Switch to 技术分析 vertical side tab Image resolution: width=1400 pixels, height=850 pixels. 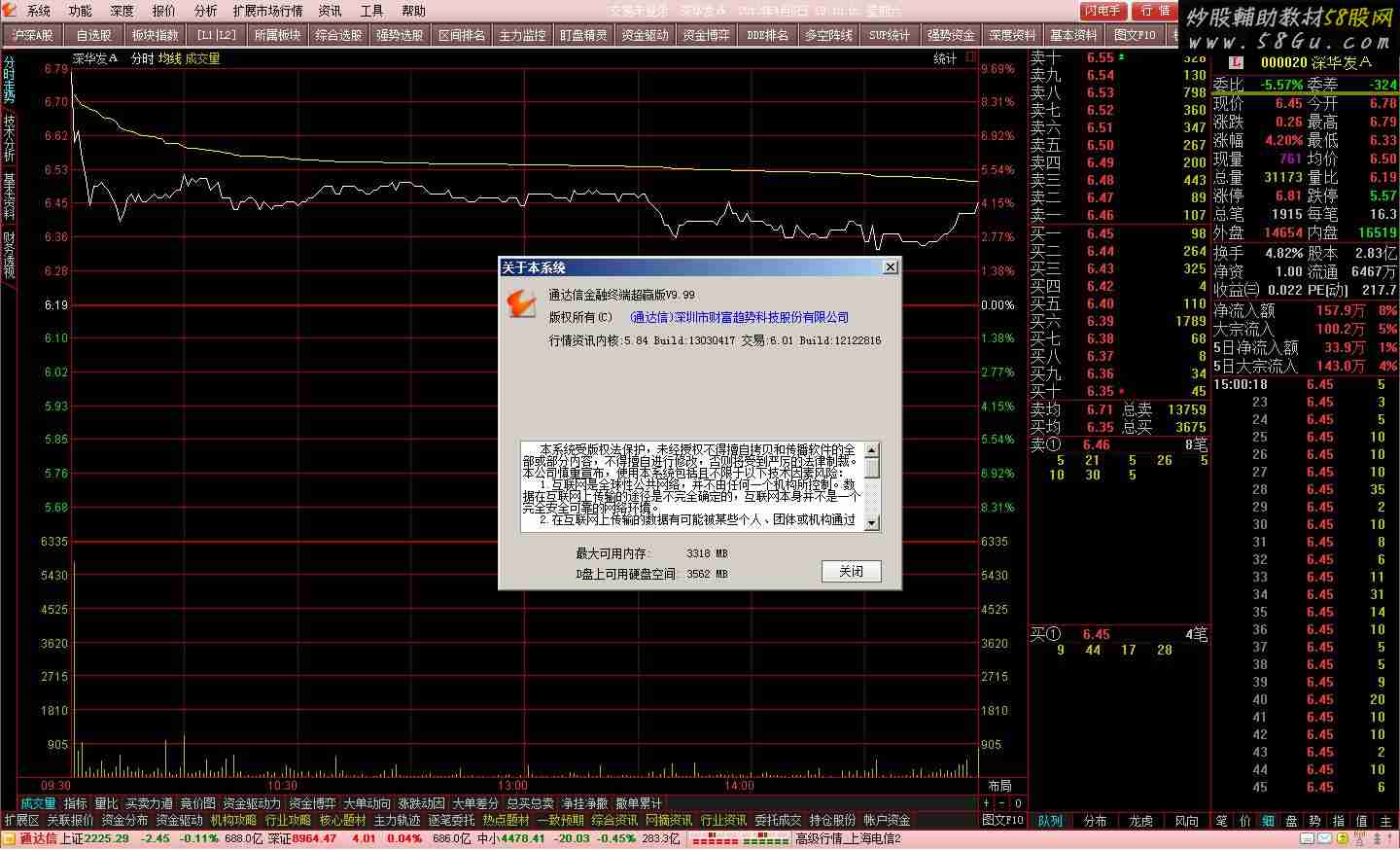coord(9,138)
